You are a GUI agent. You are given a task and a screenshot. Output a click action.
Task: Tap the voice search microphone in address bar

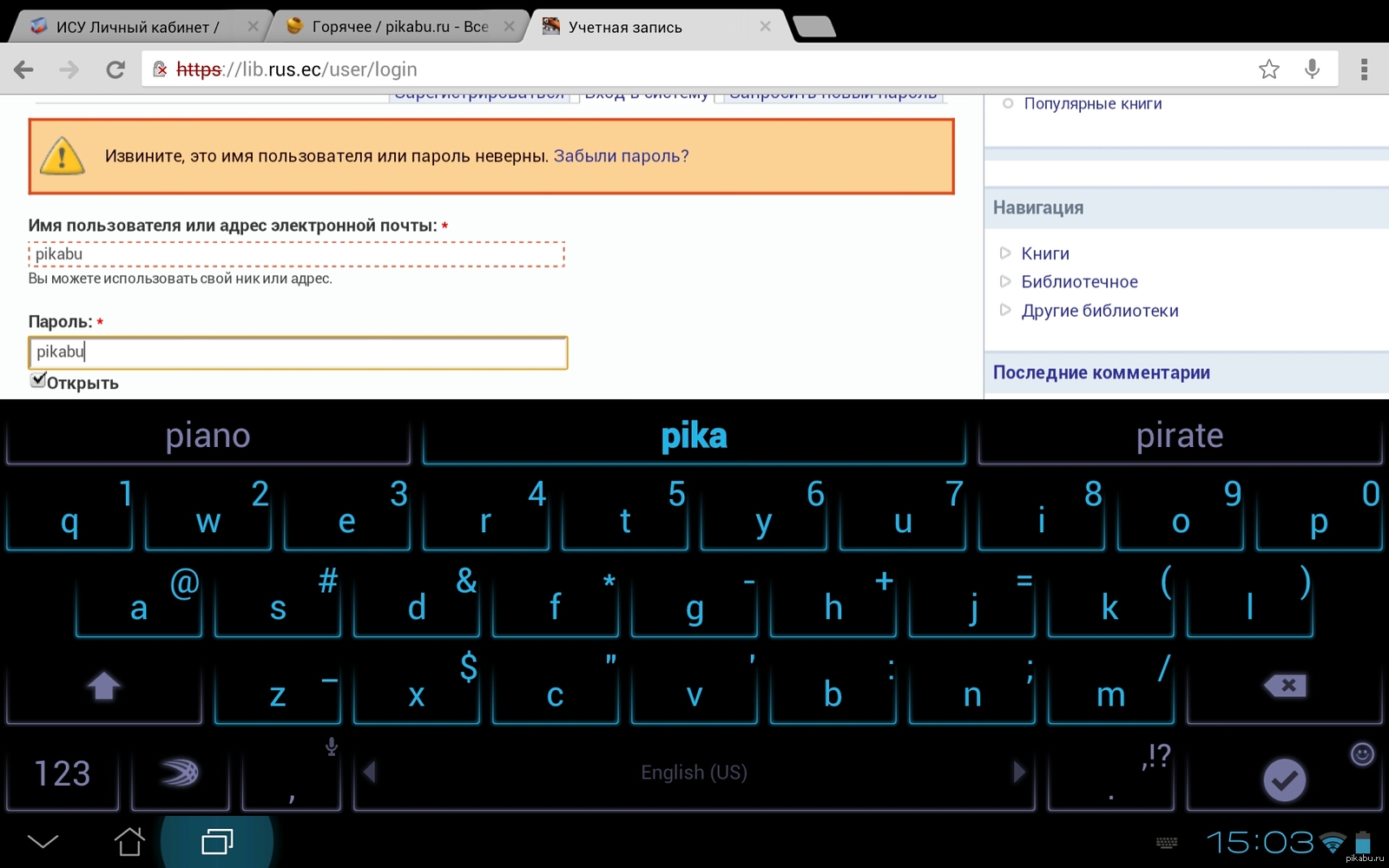click(x=1312, y=69)
